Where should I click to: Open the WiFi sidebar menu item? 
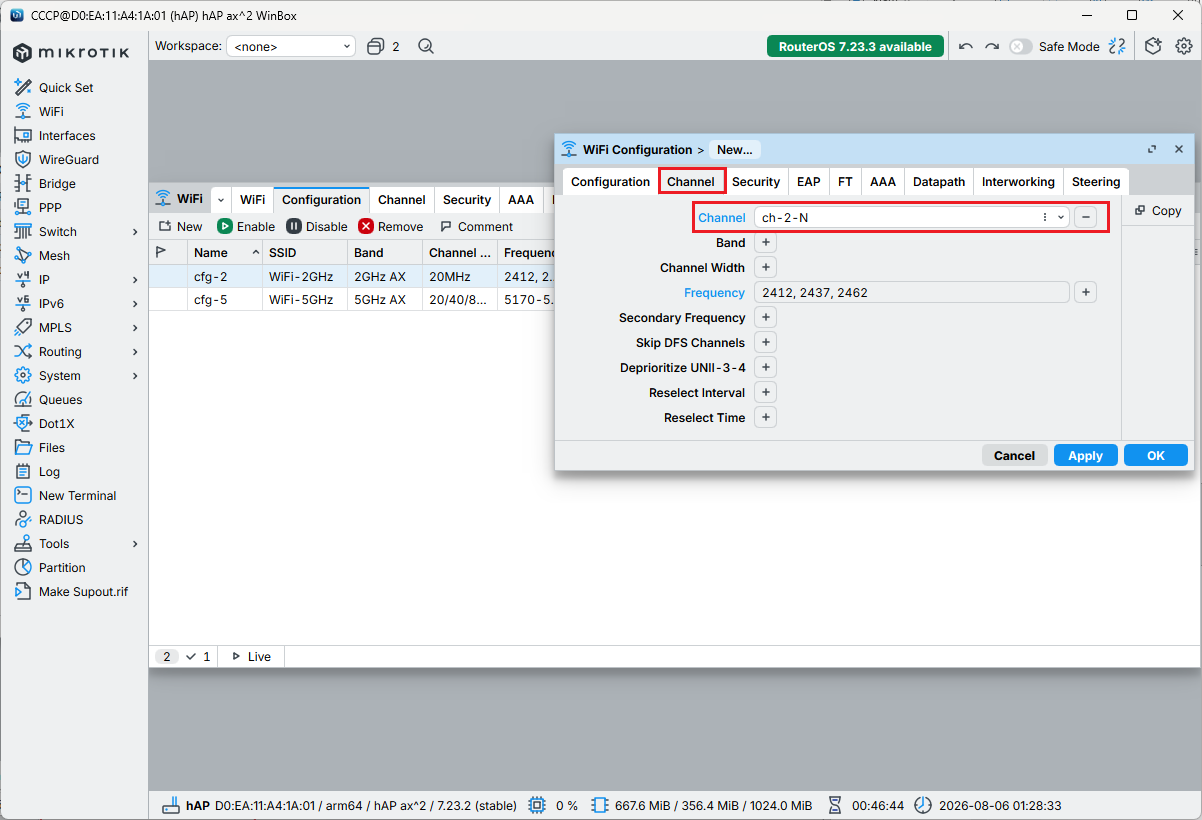pyautogui.click(x=51, y=111)
